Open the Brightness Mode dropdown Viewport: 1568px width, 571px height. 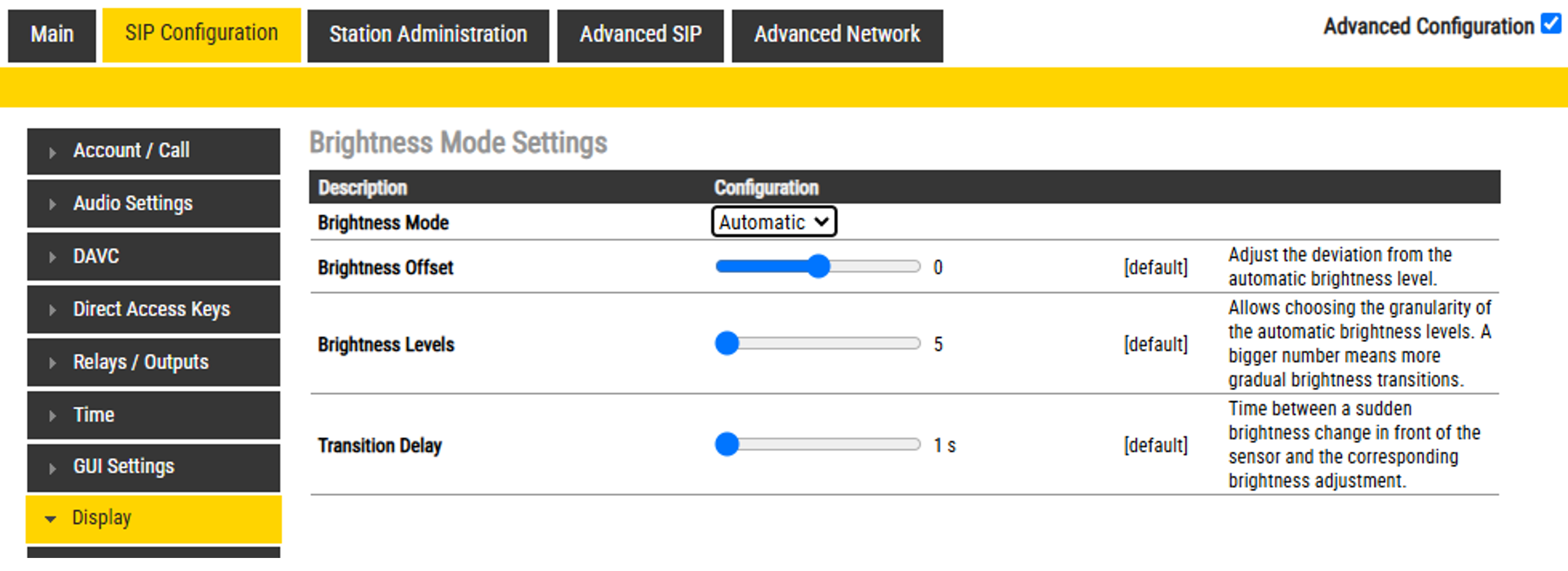tap(774, 222)
